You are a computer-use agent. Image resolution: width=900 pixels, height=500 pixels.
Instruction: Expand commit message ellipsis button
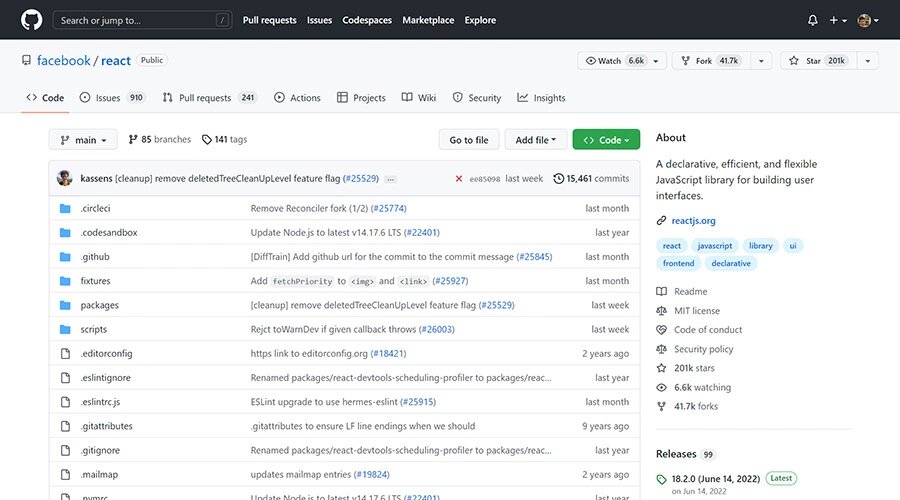pyautogui.click(x=390, y=180)
